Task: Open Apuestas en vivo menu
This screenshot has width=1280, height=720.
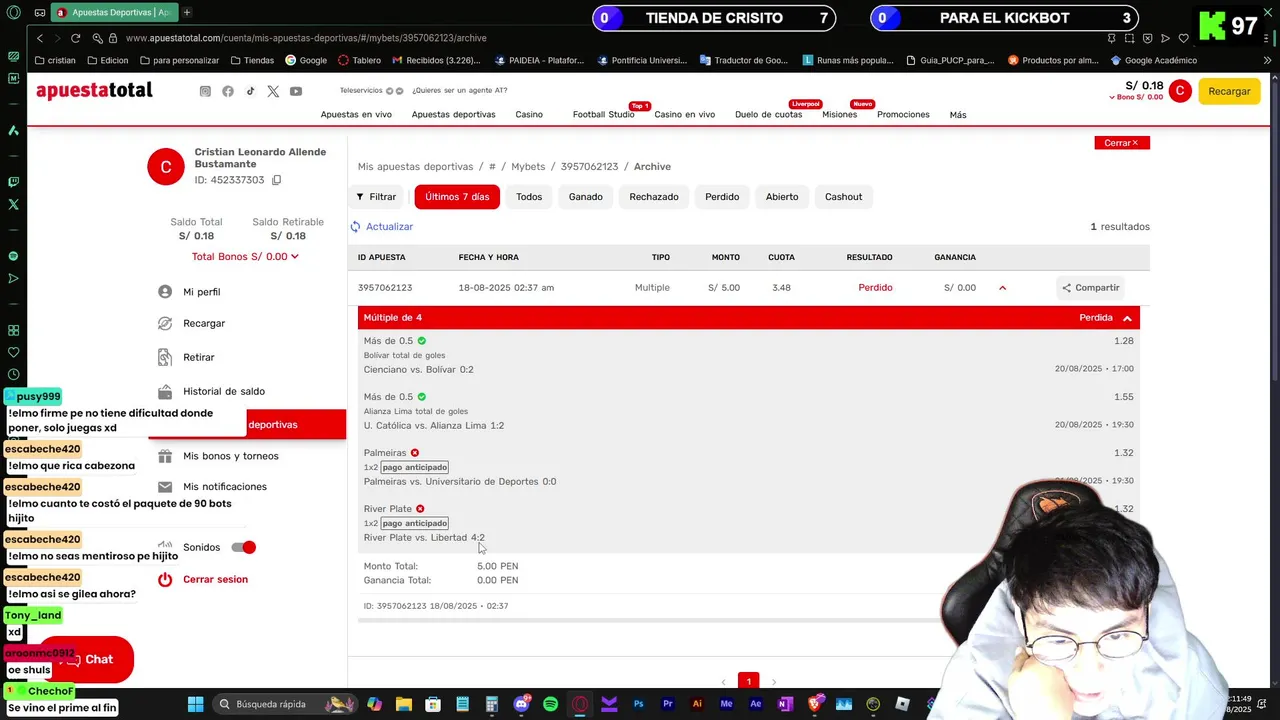Action: tap(356, 114)
